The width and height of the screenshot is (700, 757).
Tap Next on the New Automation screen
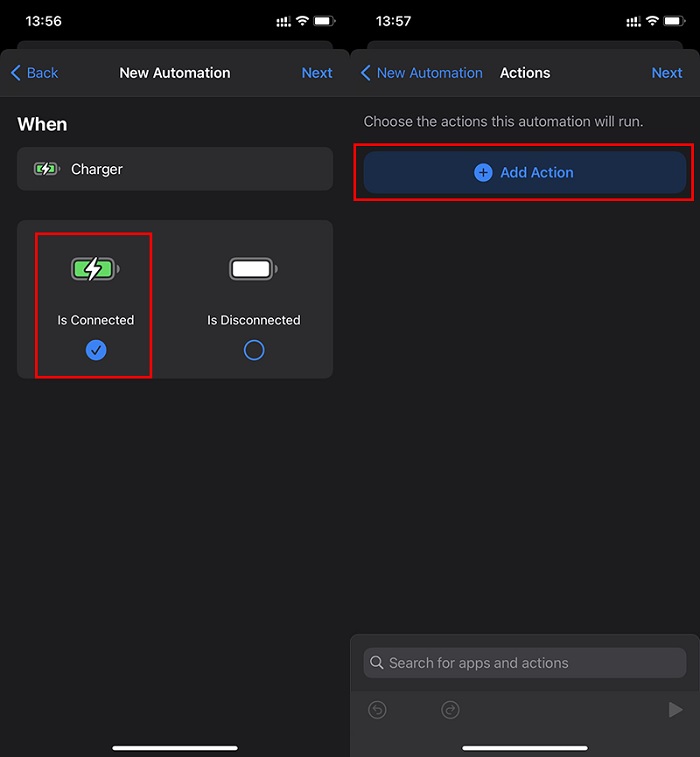pyautogui.click(x=317, y=73)
